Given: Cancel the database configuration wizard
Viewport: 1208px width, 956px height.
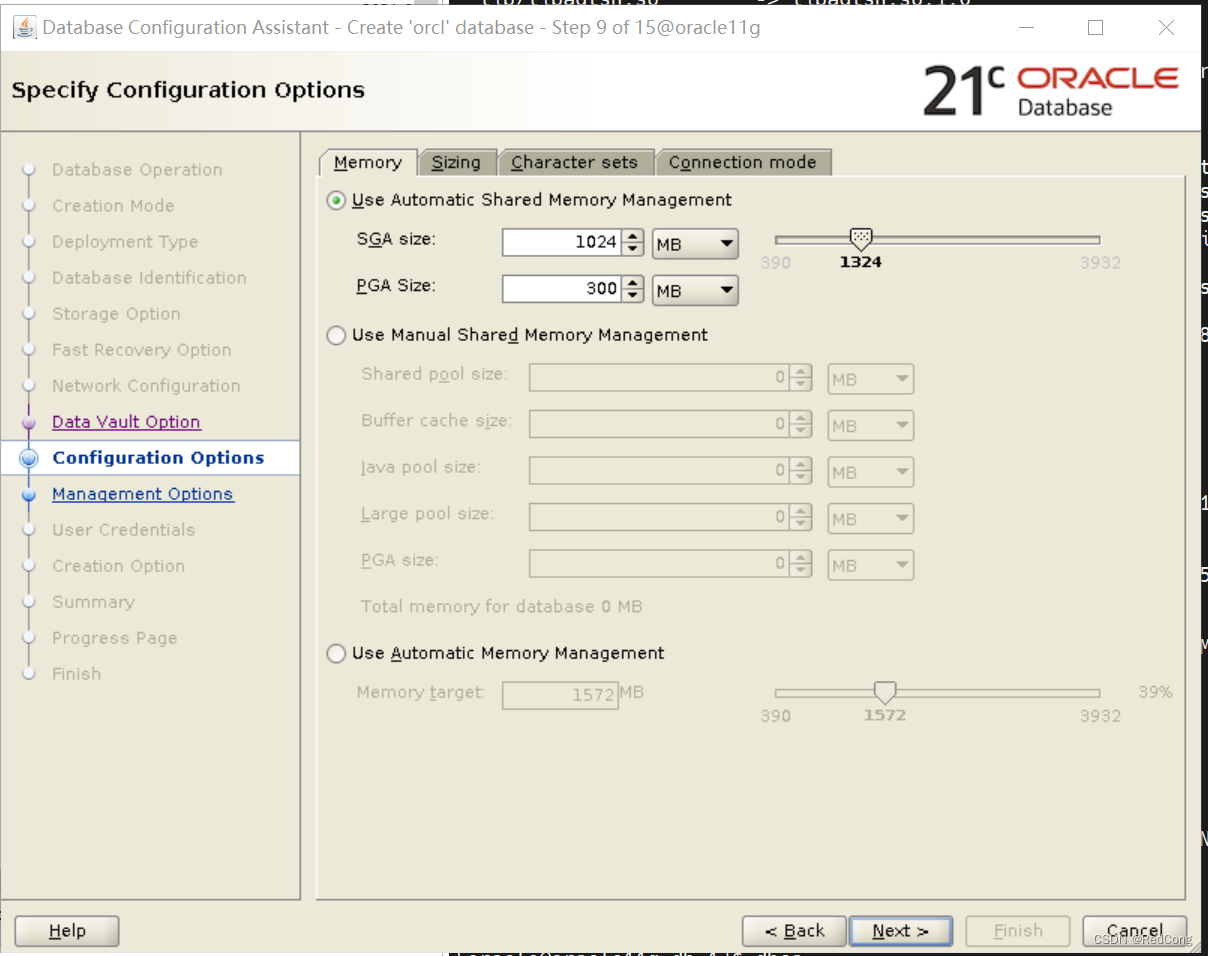Looking at the screenshot, I should tap(1135, 931).
